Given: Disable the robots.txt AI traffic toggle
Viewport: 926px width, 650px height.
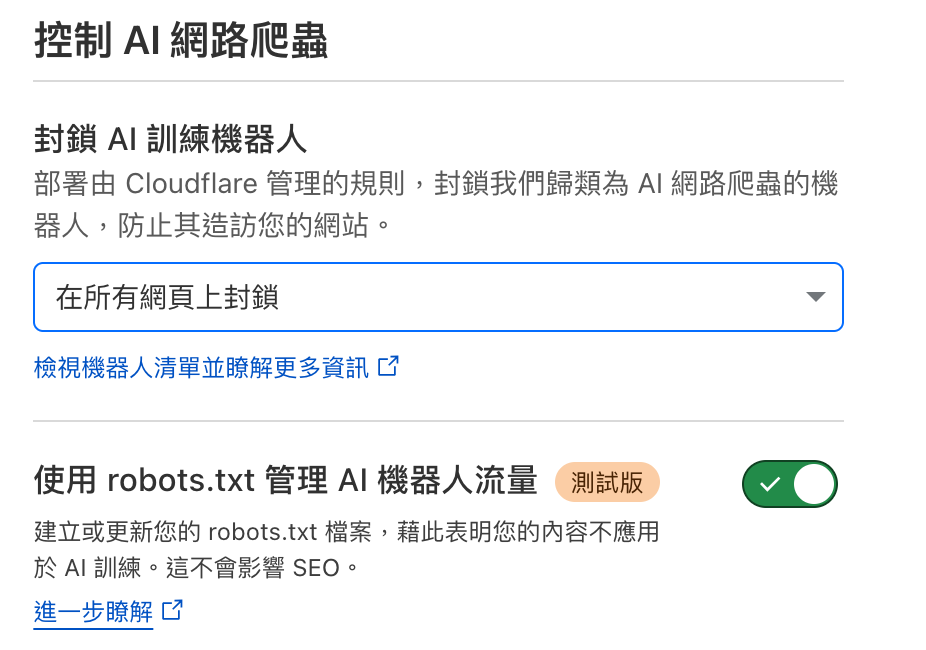Looking at the screenshot, I should tap(789, 485).
